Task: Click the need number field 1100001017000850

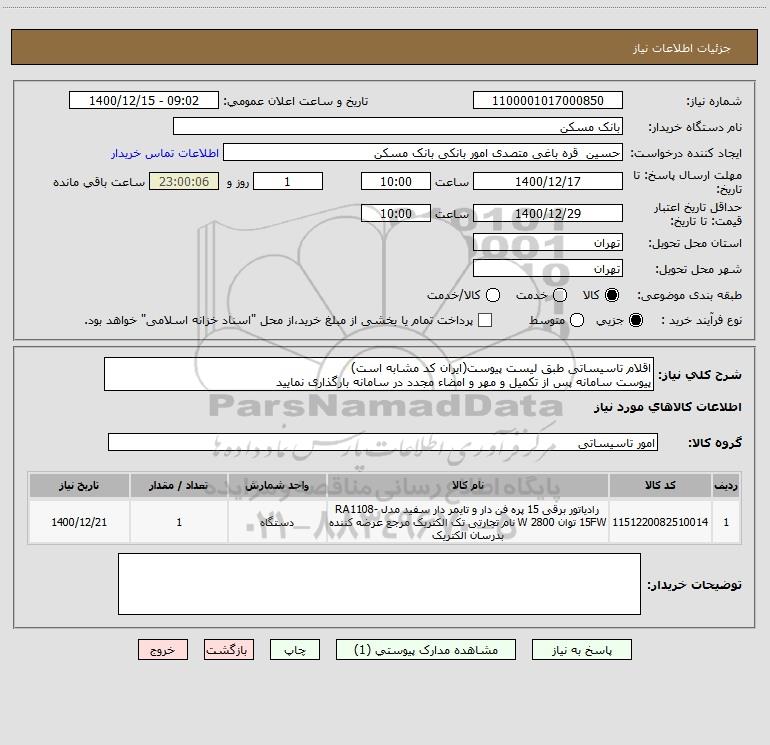Action: pyautogui.click(x=548, y=101)
